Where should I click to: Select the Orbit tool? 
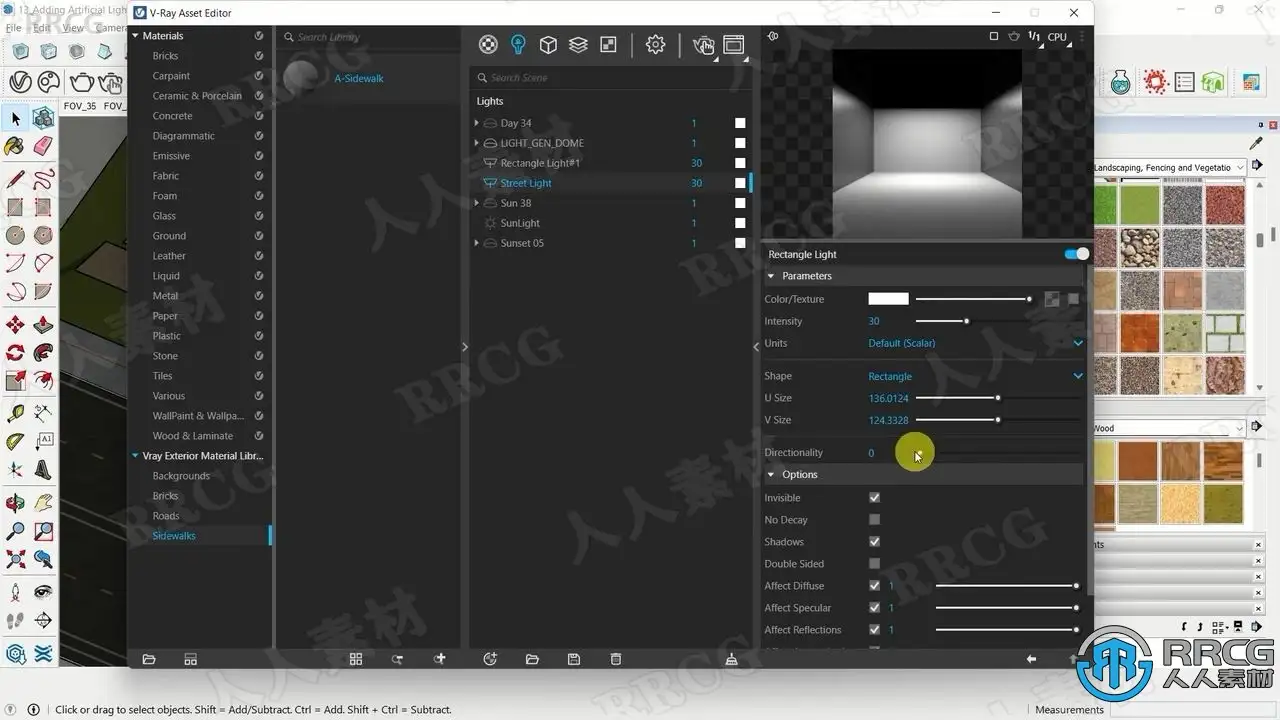[x=15, y=503]
